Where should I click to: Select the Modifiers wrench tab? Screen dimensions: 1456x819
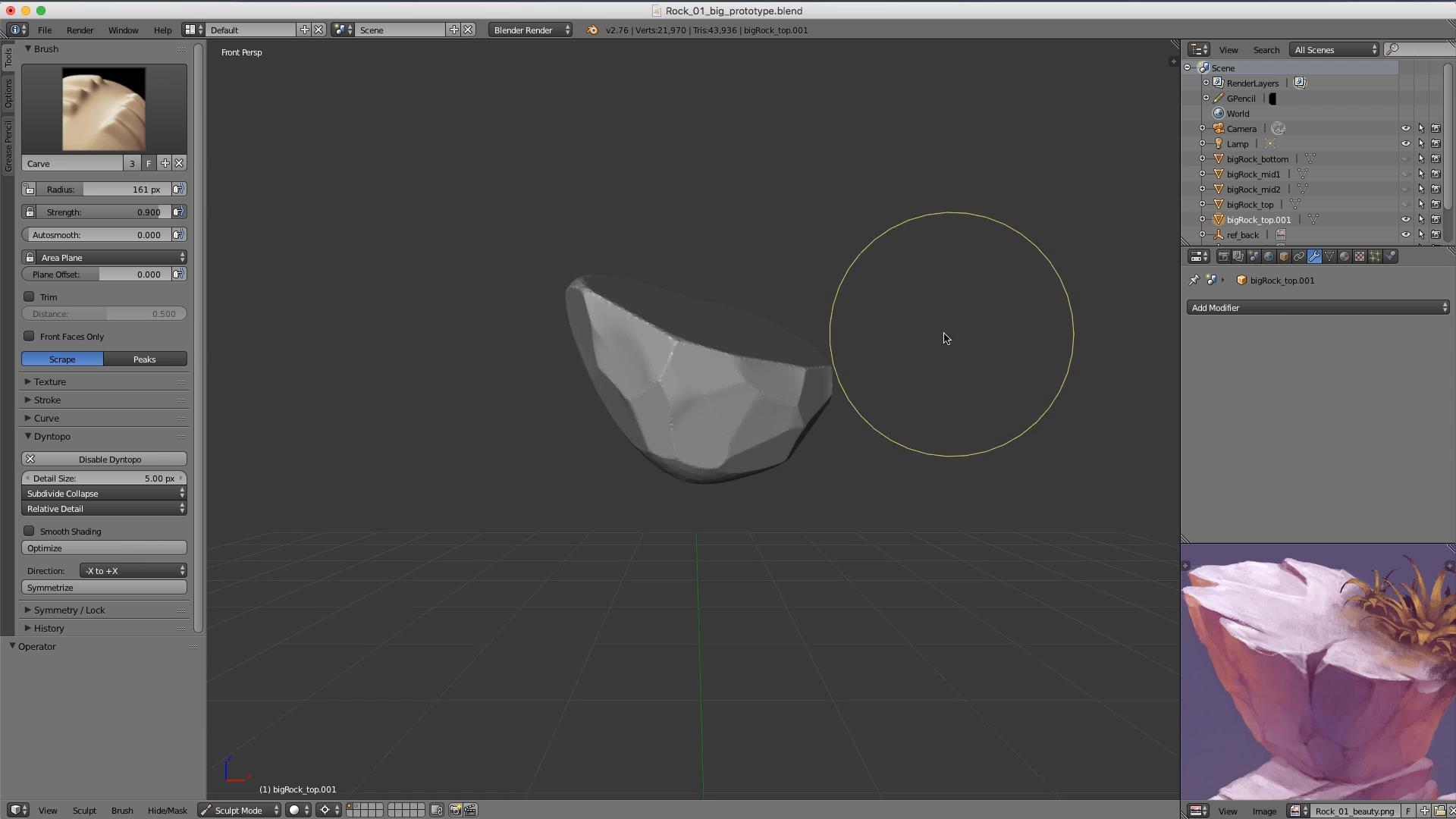(1314, 256)
